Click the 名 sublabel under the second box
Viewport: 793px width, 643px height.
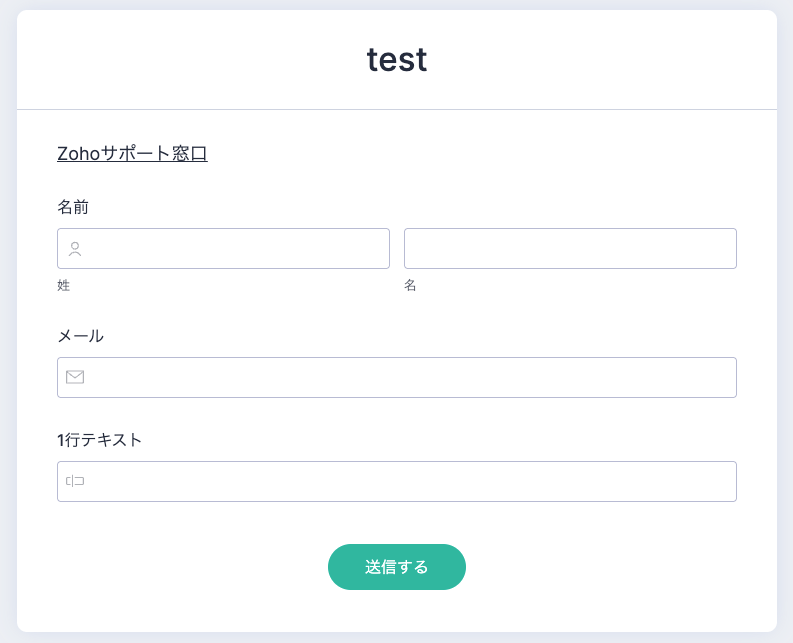pyautogui.click(x=410, y=285)
